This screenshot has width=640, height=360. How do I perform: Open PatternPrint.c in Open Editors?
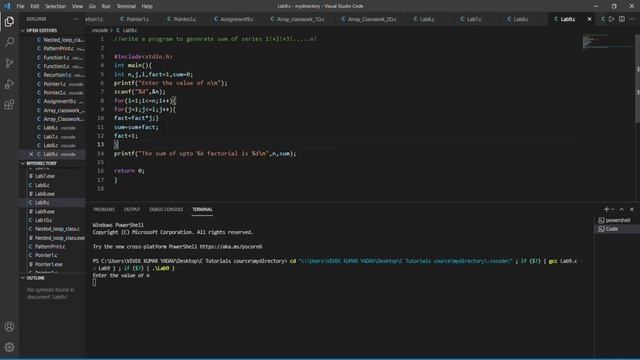click(x=53, y=49)
